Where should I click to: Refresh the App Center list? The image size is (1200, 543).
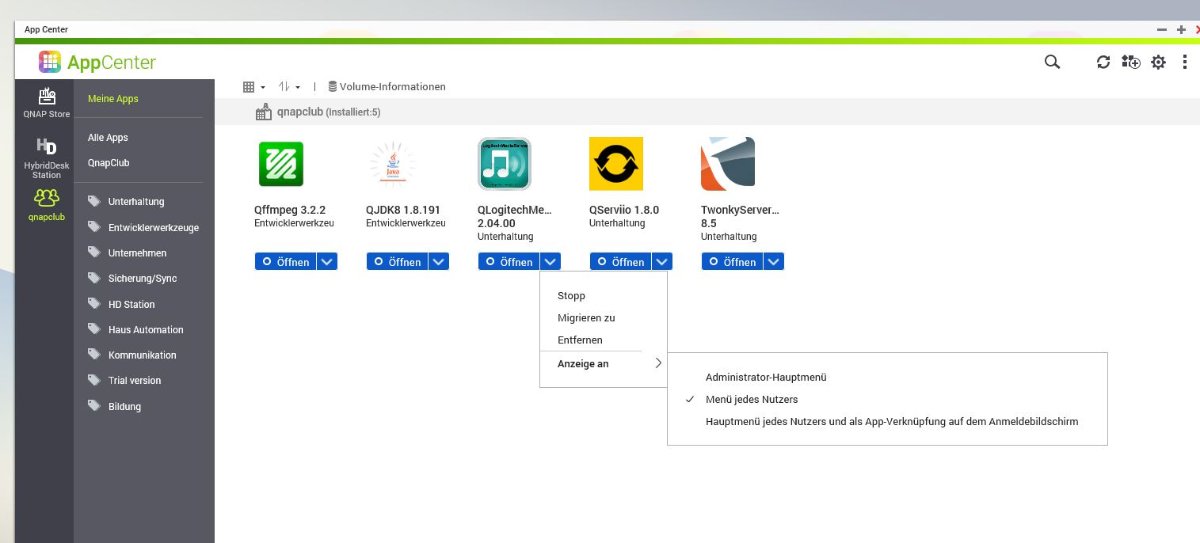coord(1103,62)
